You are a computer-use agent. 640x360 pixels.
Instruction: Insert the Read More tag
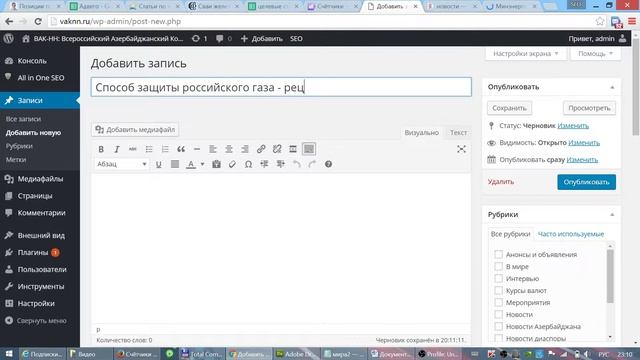(x=293, y=149)
